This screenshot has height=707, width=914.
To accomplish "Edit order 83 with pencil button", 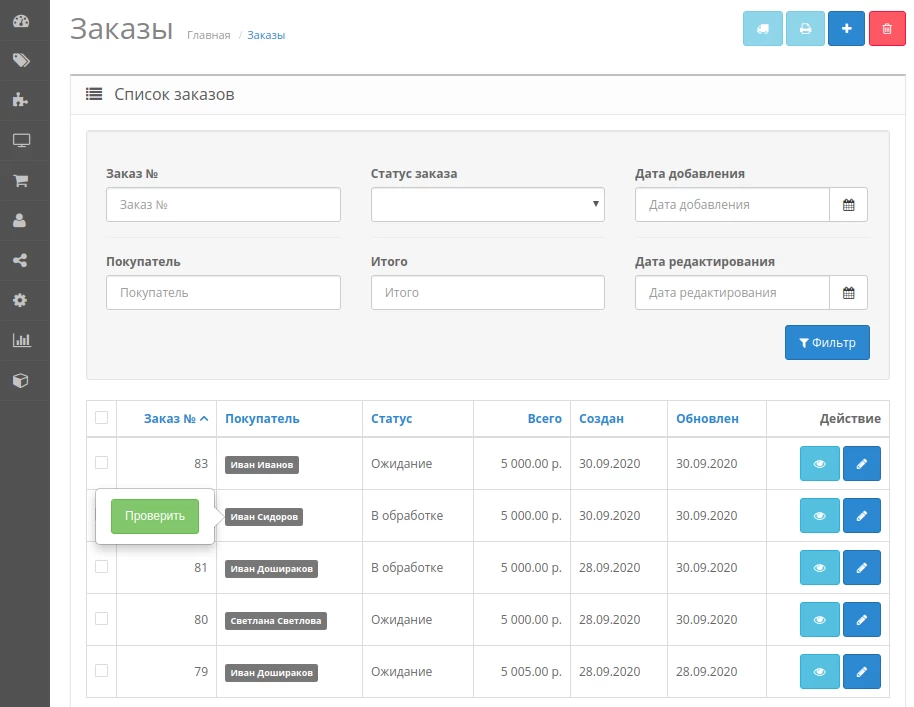I will (x=862, y=464).
